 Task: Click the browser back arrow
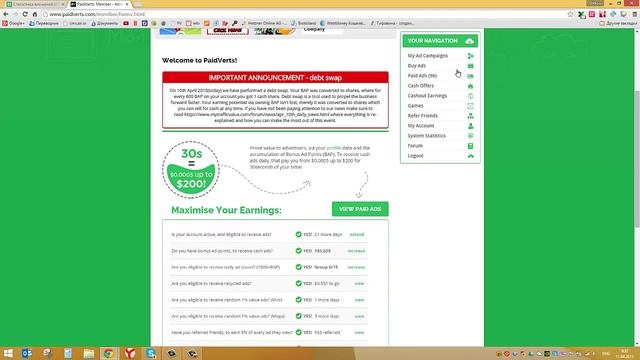click(6, 14)
